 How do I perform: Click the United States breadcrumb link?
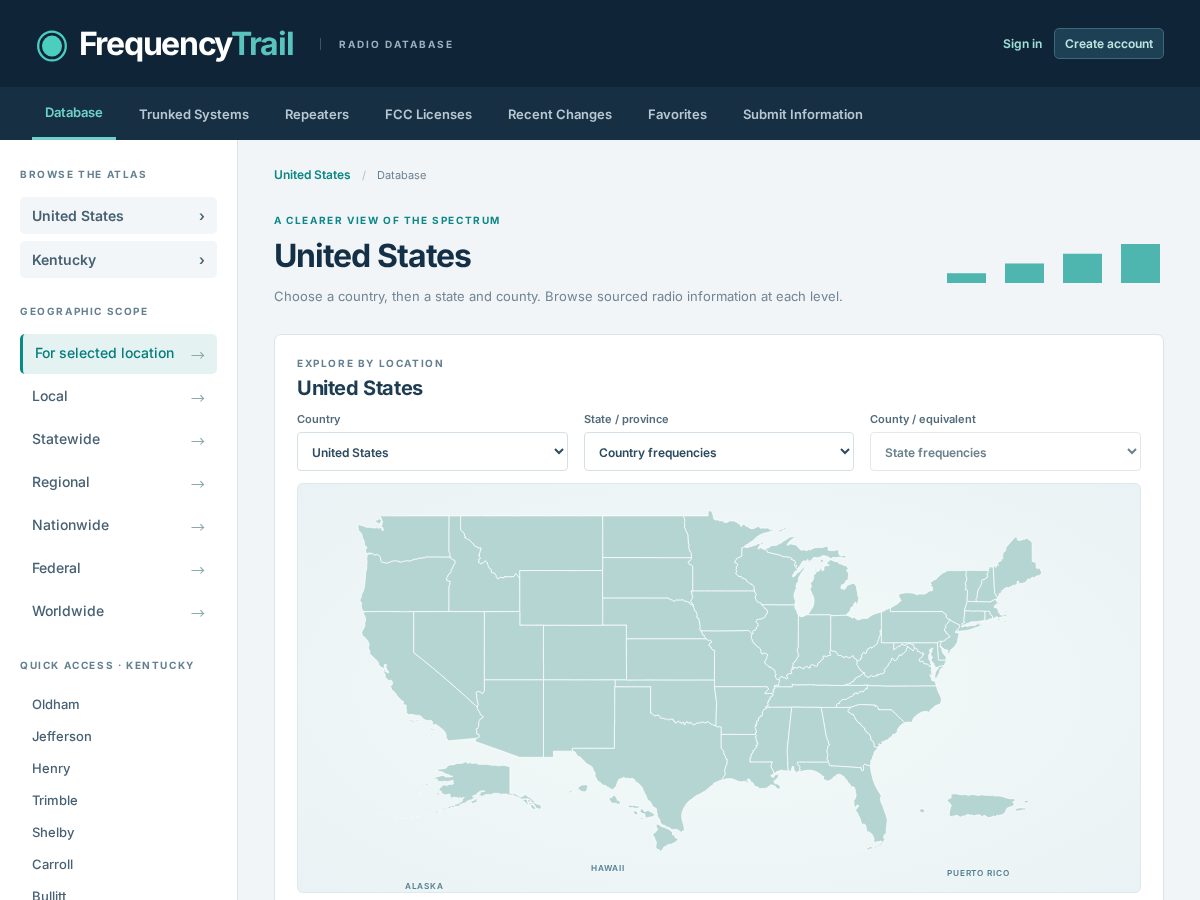coord(312,175)
